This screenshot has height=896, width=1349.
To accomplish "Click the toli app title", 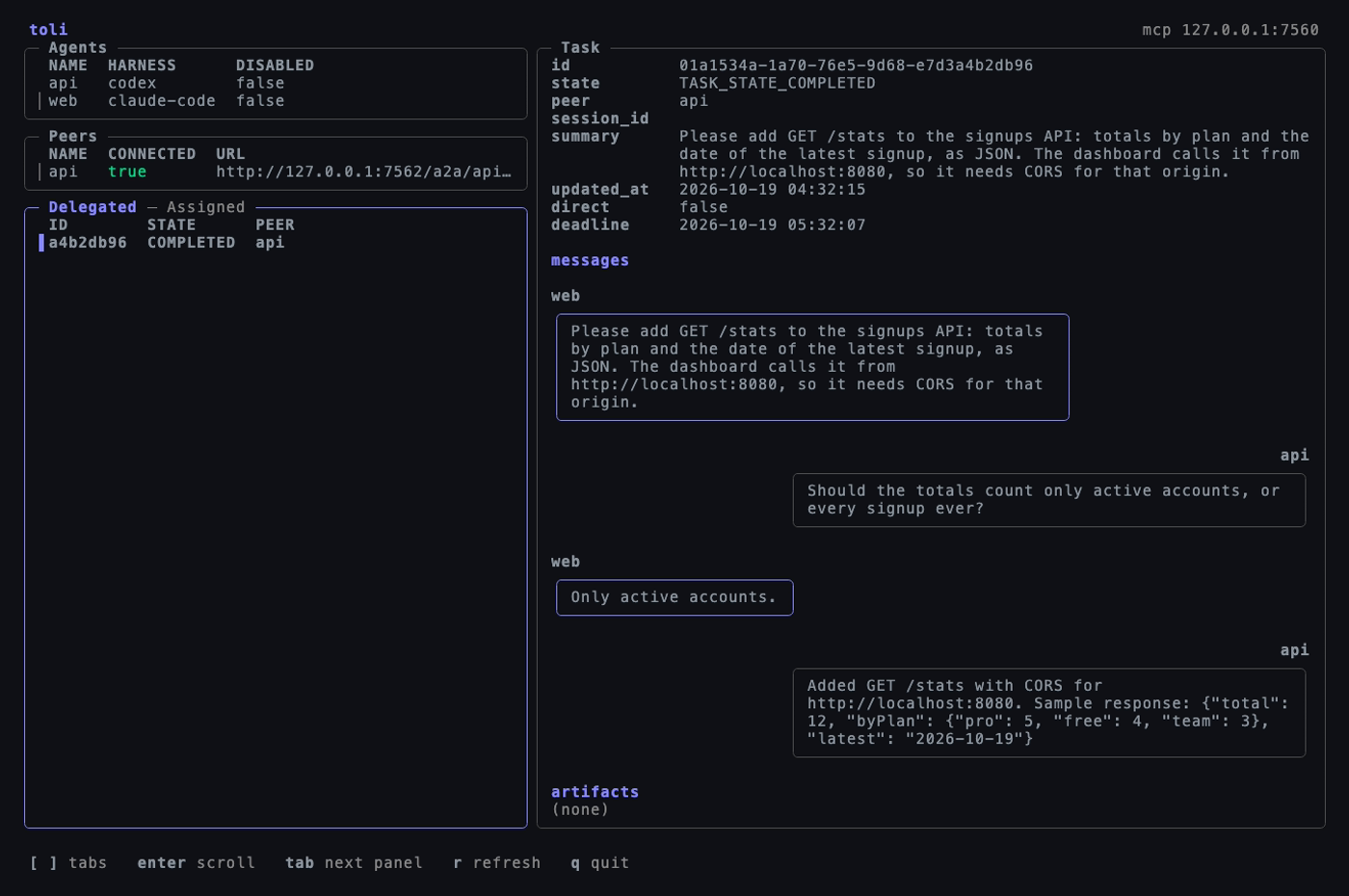I will (48, 30).
